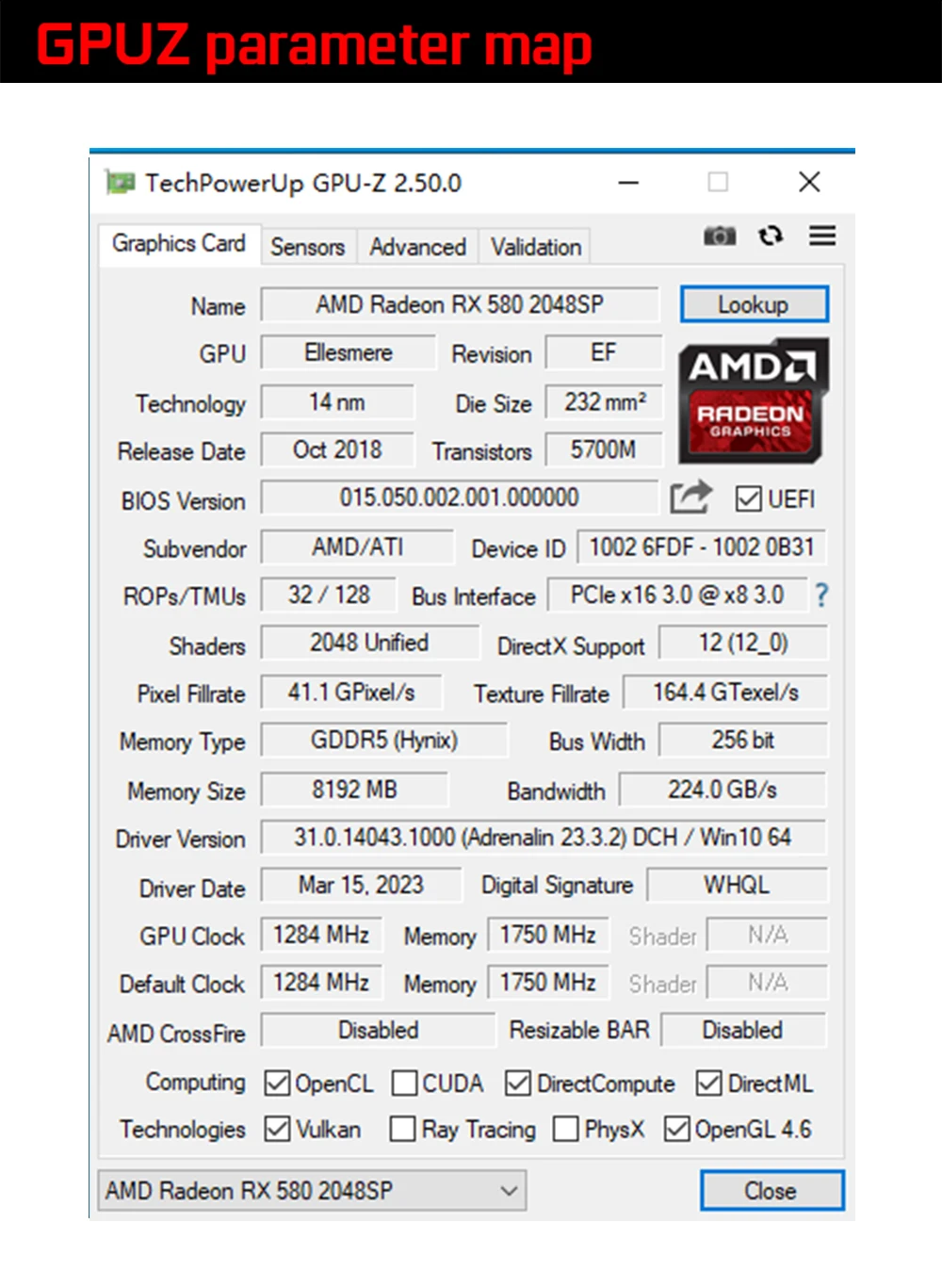Click the Bus Interface question mark
The height and width of the screenshot is (1288, 942).
pyautogui.click(x=821, y=595)
